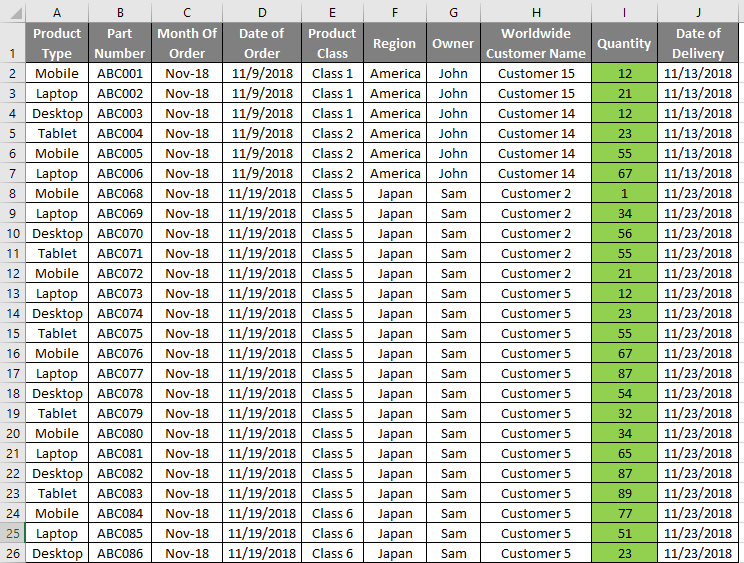
Task: Select Customer 5 in row 13
Action: [536, 294]
